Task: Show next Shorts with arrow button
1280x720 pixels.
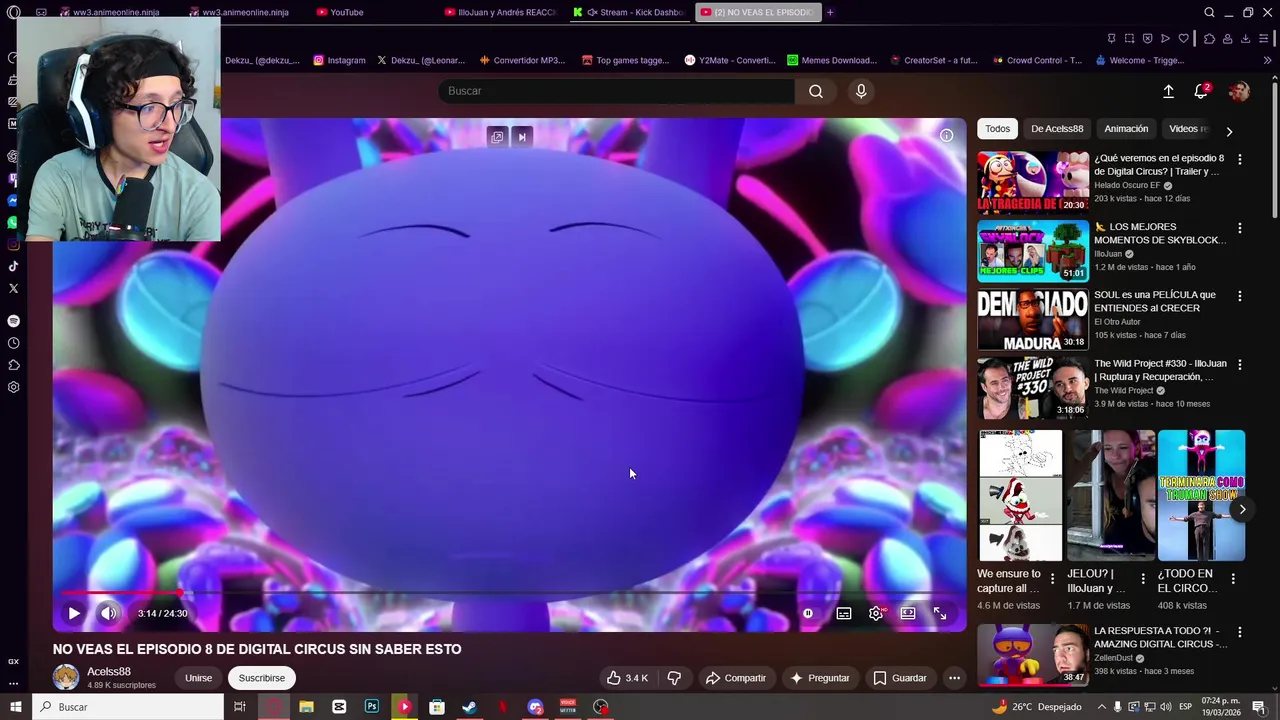Action: point(1242,509)
